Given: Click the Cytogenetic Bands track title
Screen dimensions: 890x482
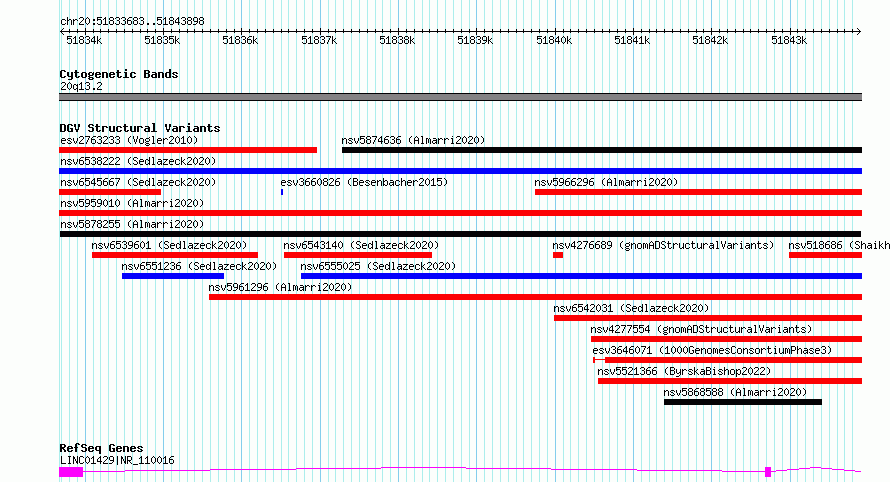Looking at the screenshot, I should click(119, 74).
